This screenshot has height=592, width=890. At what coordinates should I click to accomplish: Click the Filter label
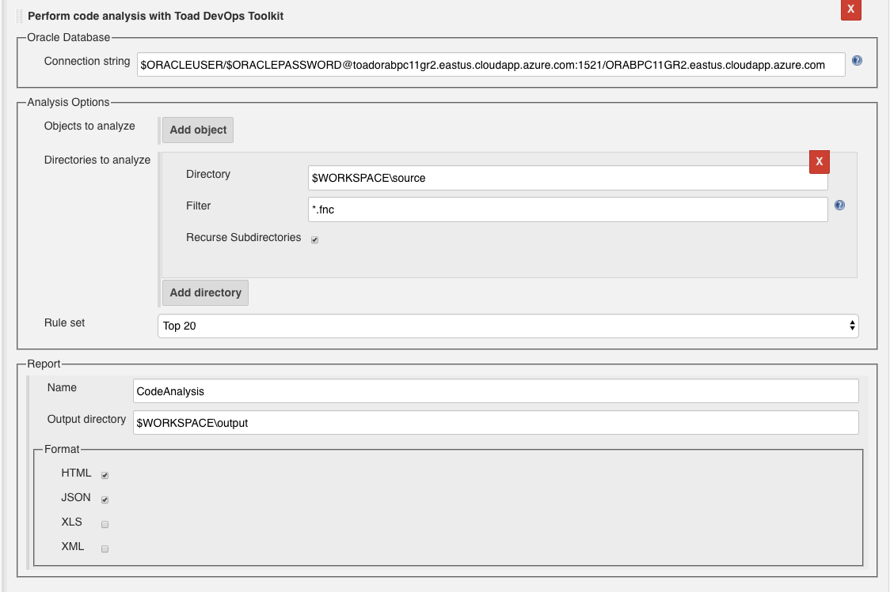pos(198,206)
